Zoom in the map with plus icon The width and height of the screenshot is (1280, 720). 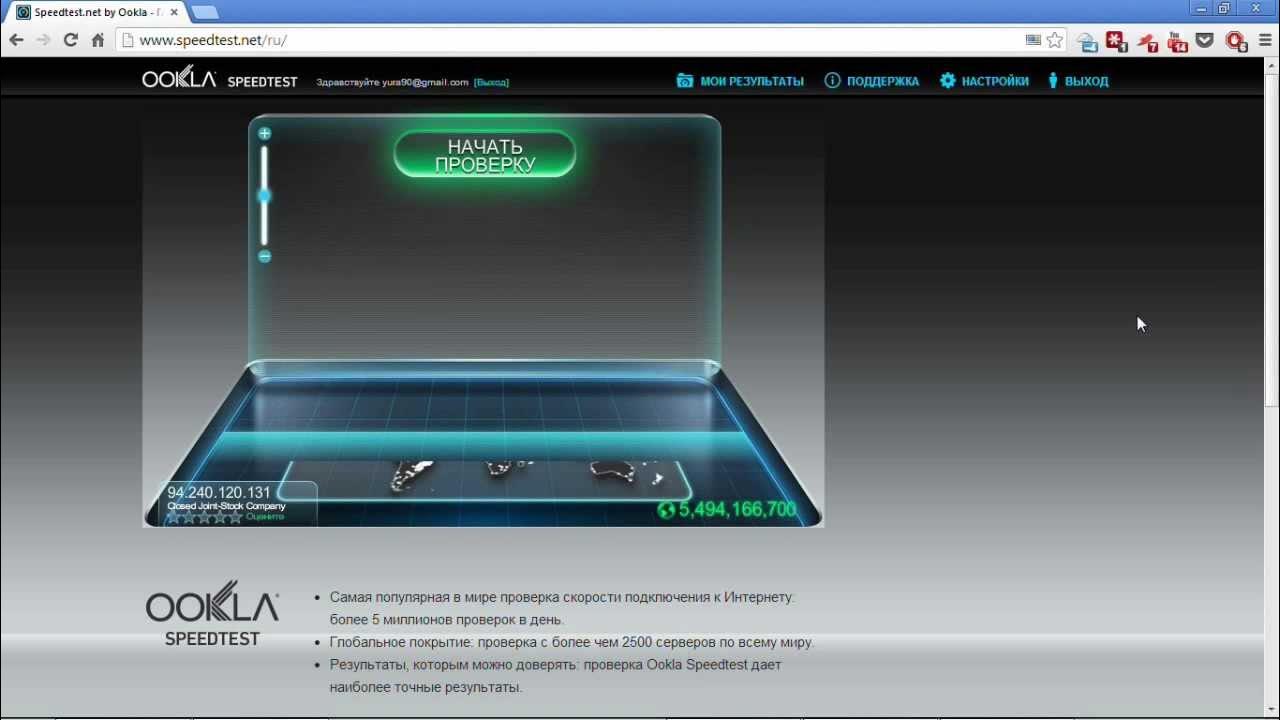(264, 133)
